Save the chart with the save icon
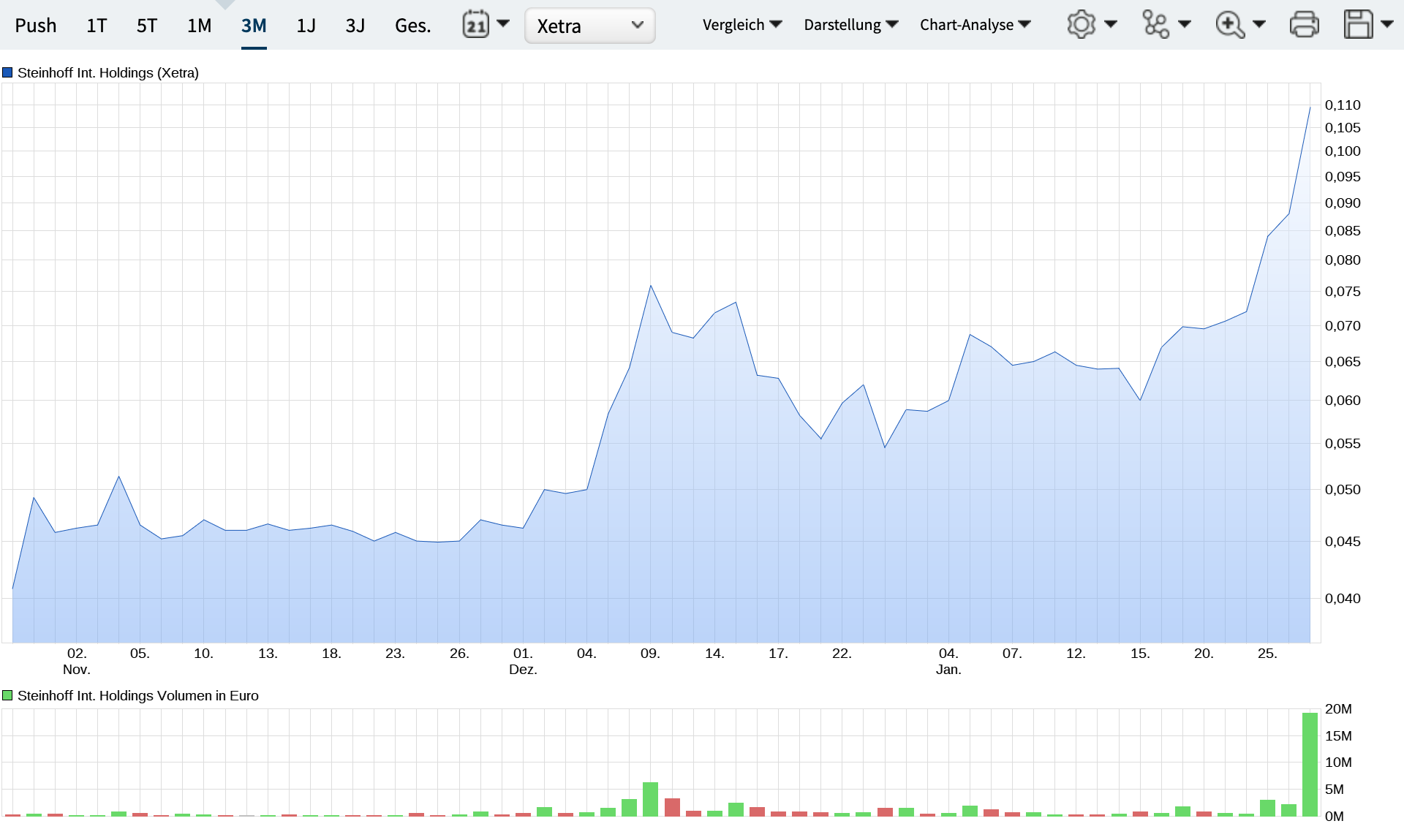 pos(1359,24)
